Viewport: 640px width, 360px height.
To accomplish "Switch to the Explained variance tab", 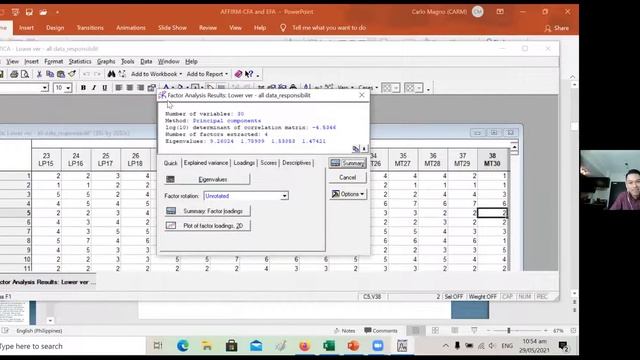I will [206, 163].
